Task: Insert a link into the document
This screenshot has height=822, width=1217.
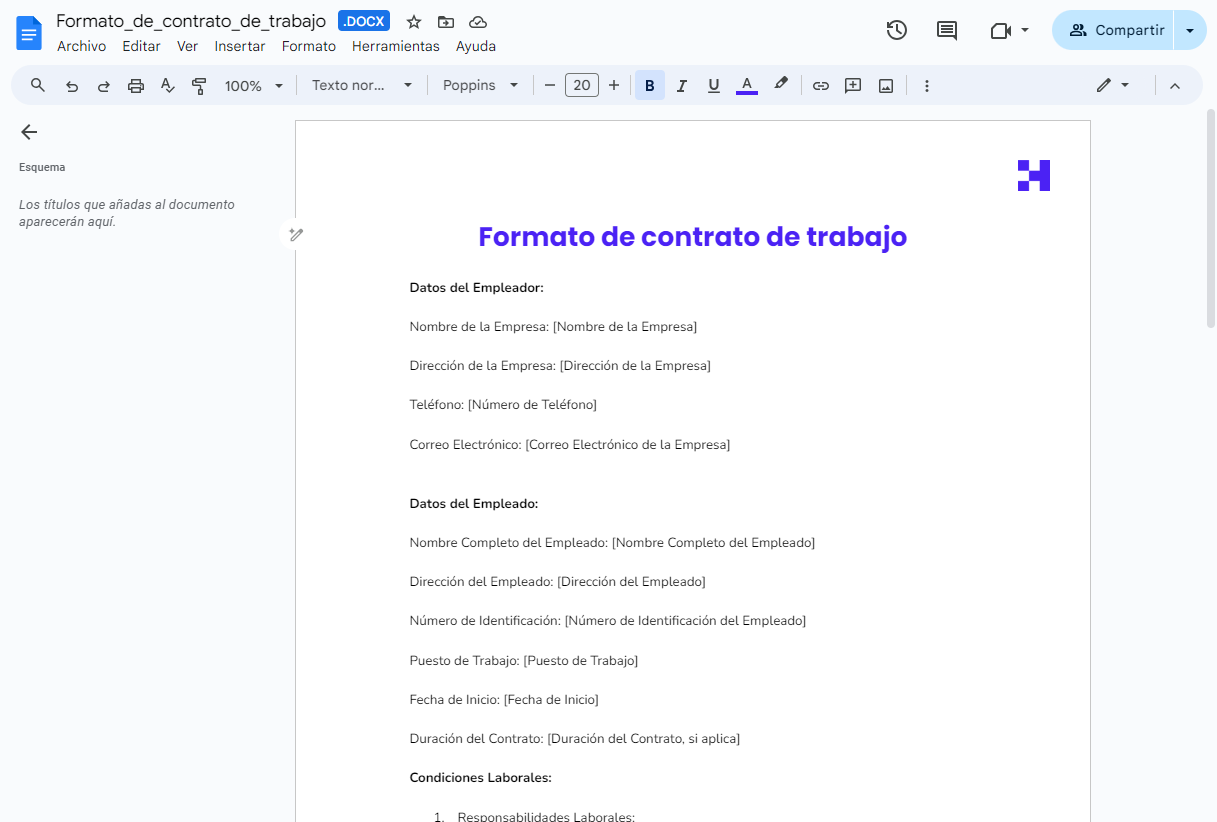Action: point(821,85)
